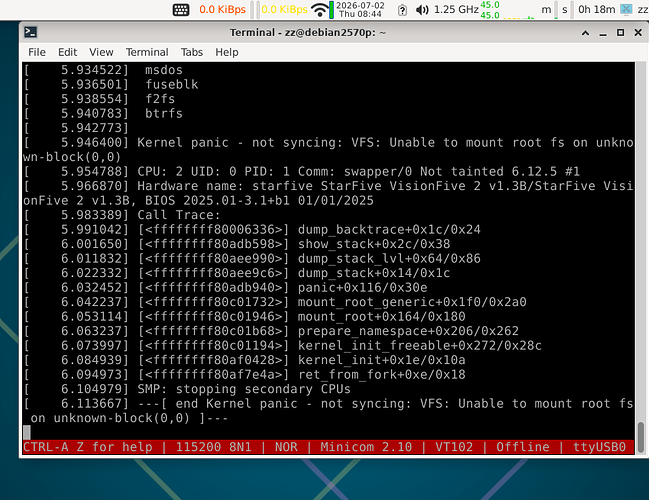This screenshot has height=500, width=649.
Task: Click the red download speed indicator
Action: click(222, 10)
